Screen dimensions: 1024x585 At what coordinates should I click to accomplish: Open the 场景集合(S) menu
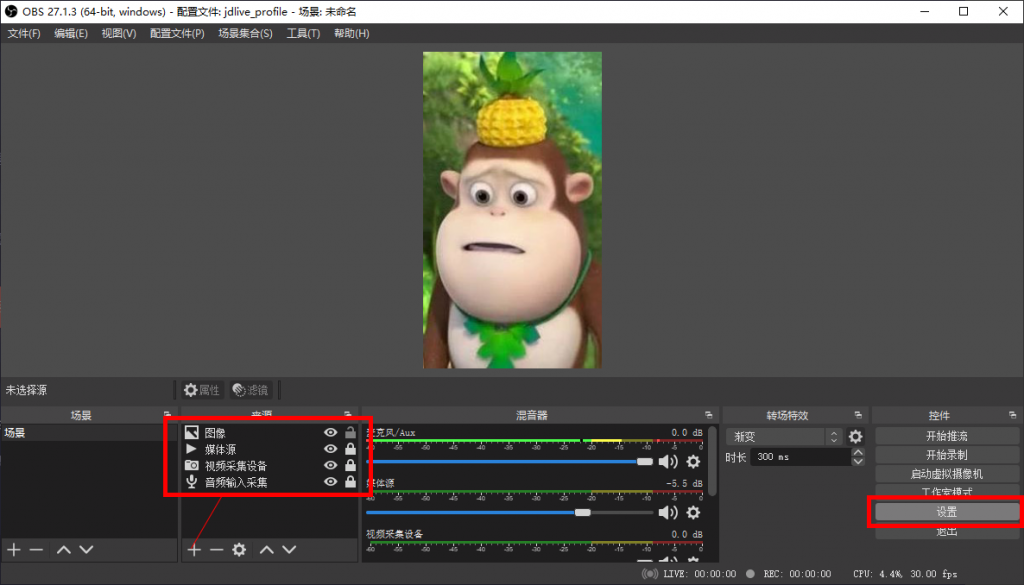tap(245, 33)
